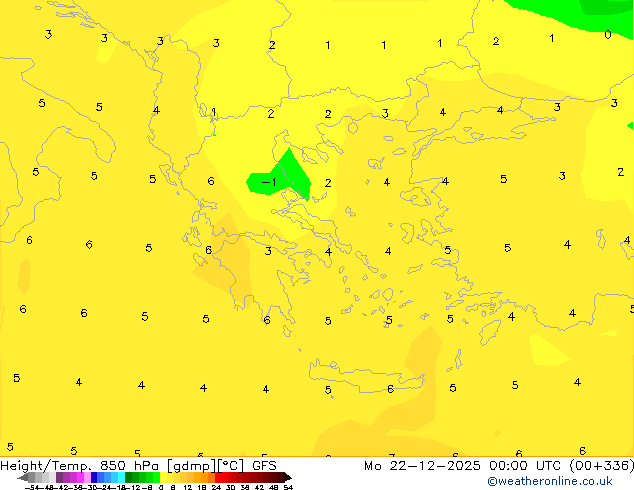Click the gray left arrow end of legend

(x=22, y=477)
